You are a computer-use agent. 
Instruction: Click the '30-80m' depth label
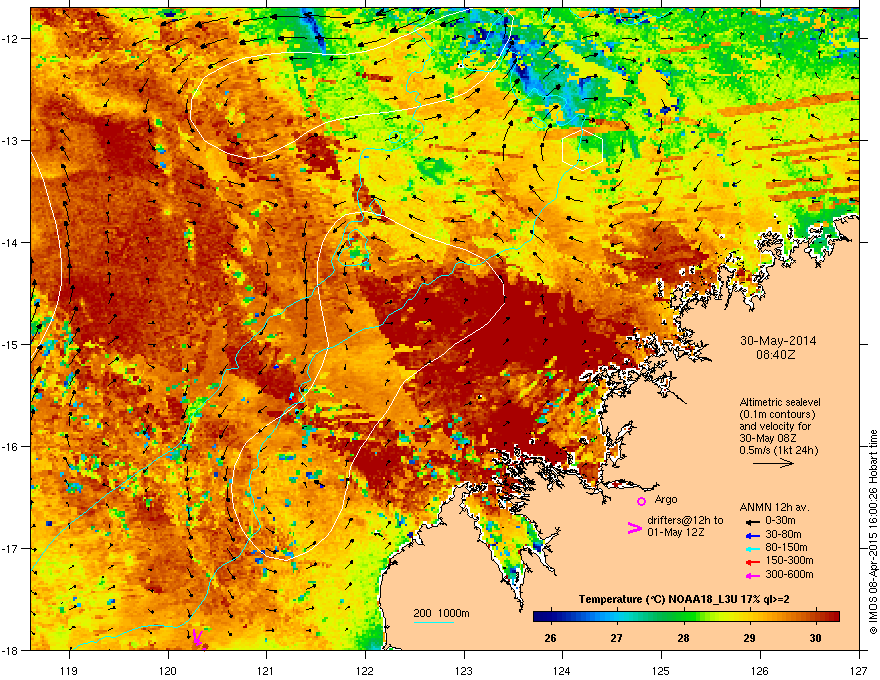(783, 534)
